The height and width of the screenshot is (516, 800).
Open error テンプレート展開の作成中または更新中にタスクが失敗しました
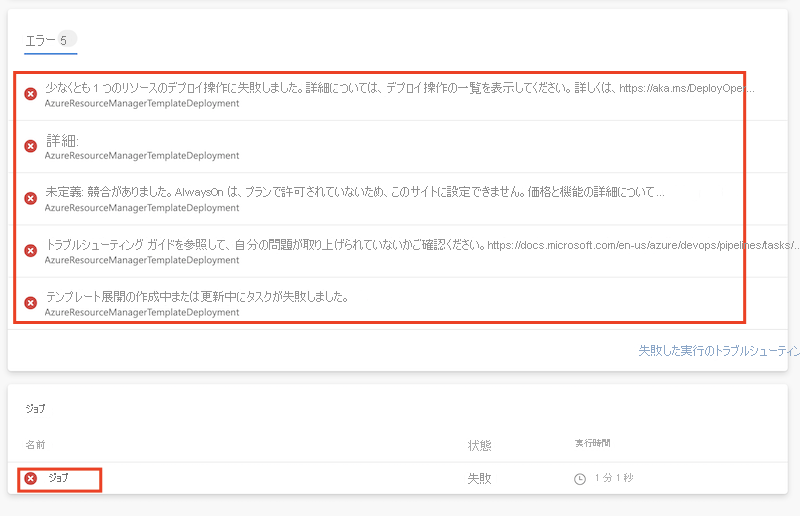click(x=197, y=297)
